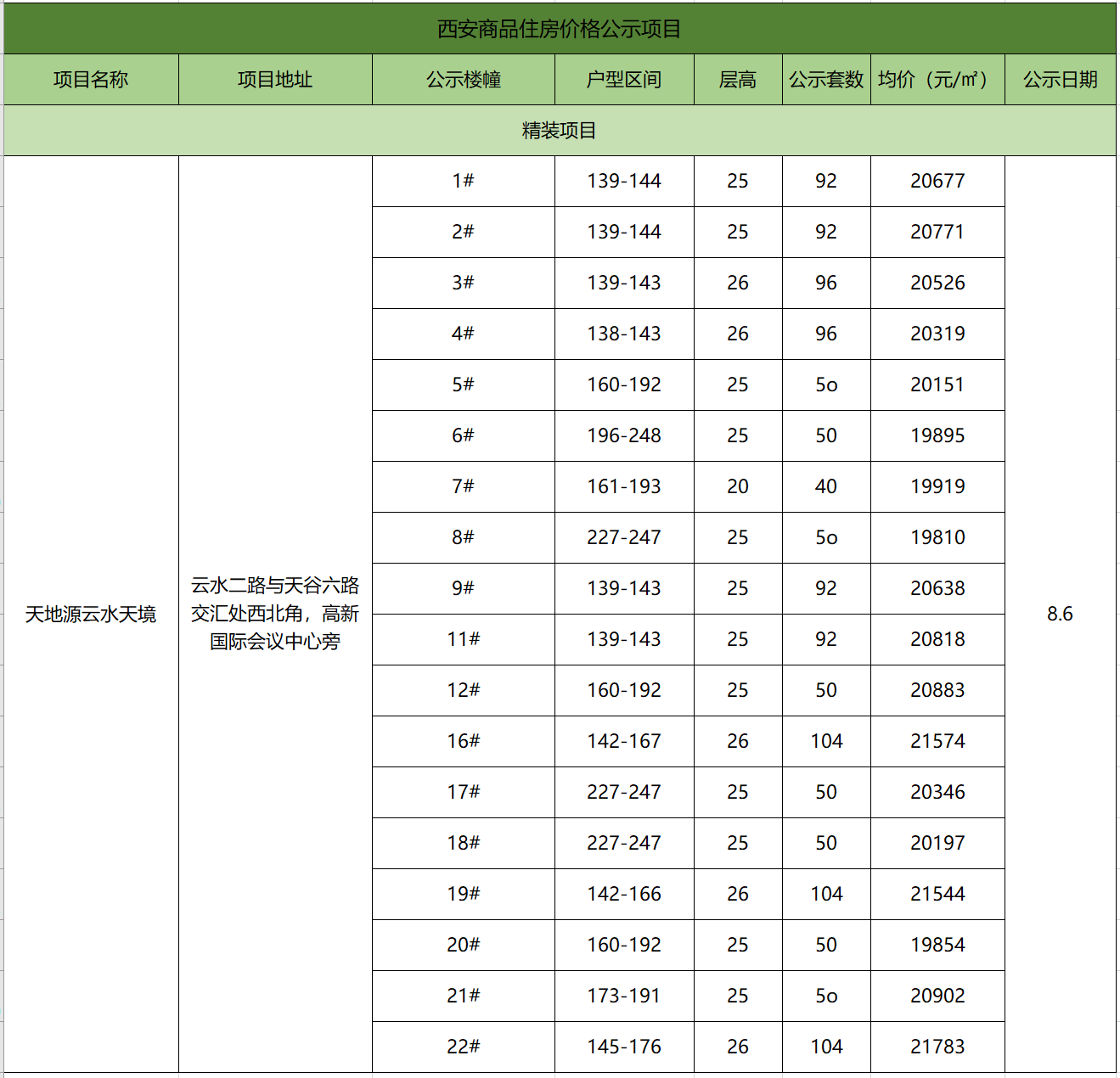Click the 公示日期 column header

[1061, 80]
